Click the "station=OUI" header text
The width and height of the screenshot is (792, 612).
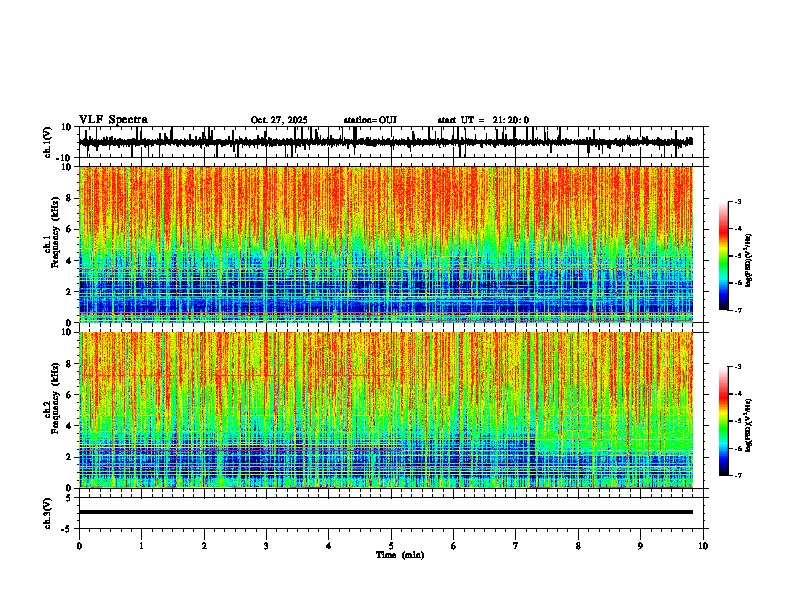[x=370, y=120]
